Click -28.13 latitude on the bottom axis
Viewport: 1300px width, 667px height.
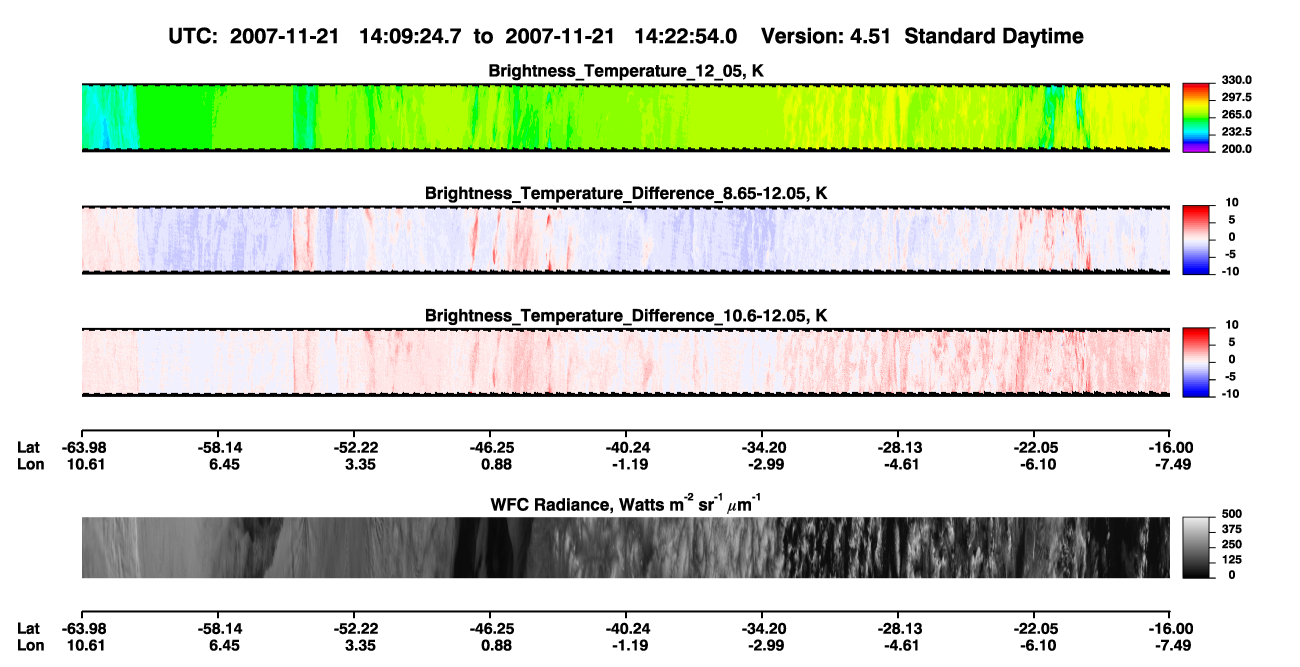[x=899, y=629]
